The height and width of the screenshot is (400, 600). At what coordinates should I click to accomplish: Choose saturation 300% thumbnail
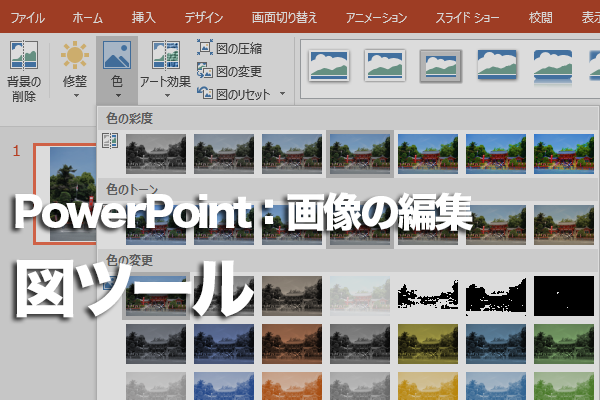(x=496, y=154)
